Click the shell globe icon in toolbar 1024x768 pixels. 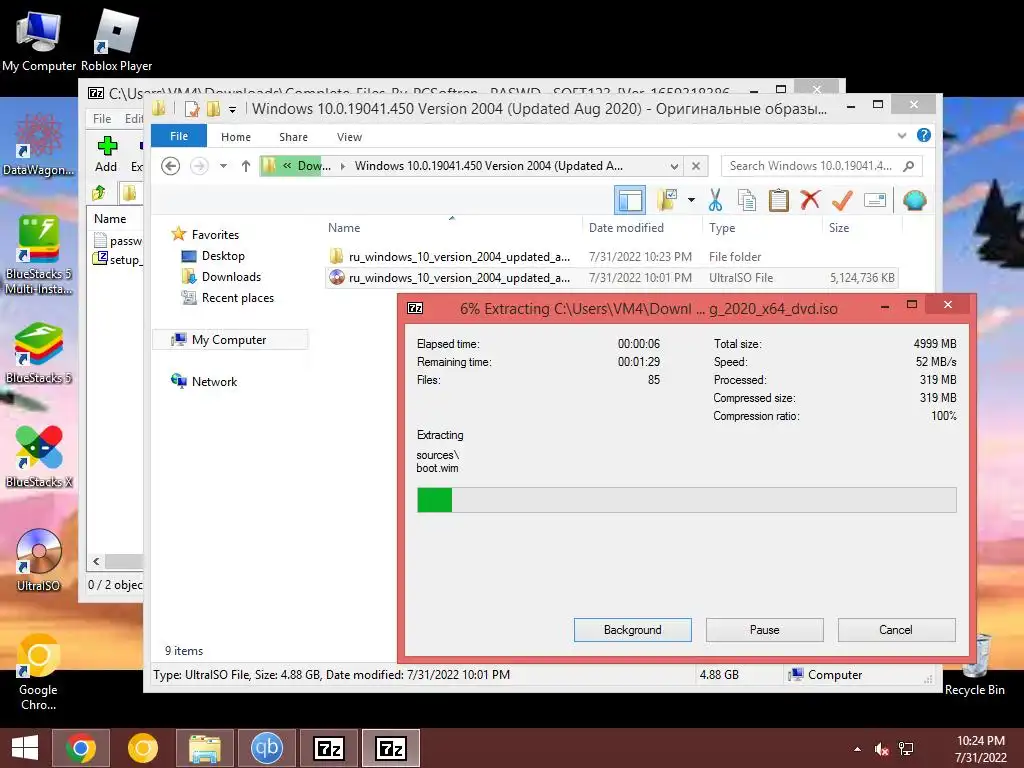pos(914,200)
